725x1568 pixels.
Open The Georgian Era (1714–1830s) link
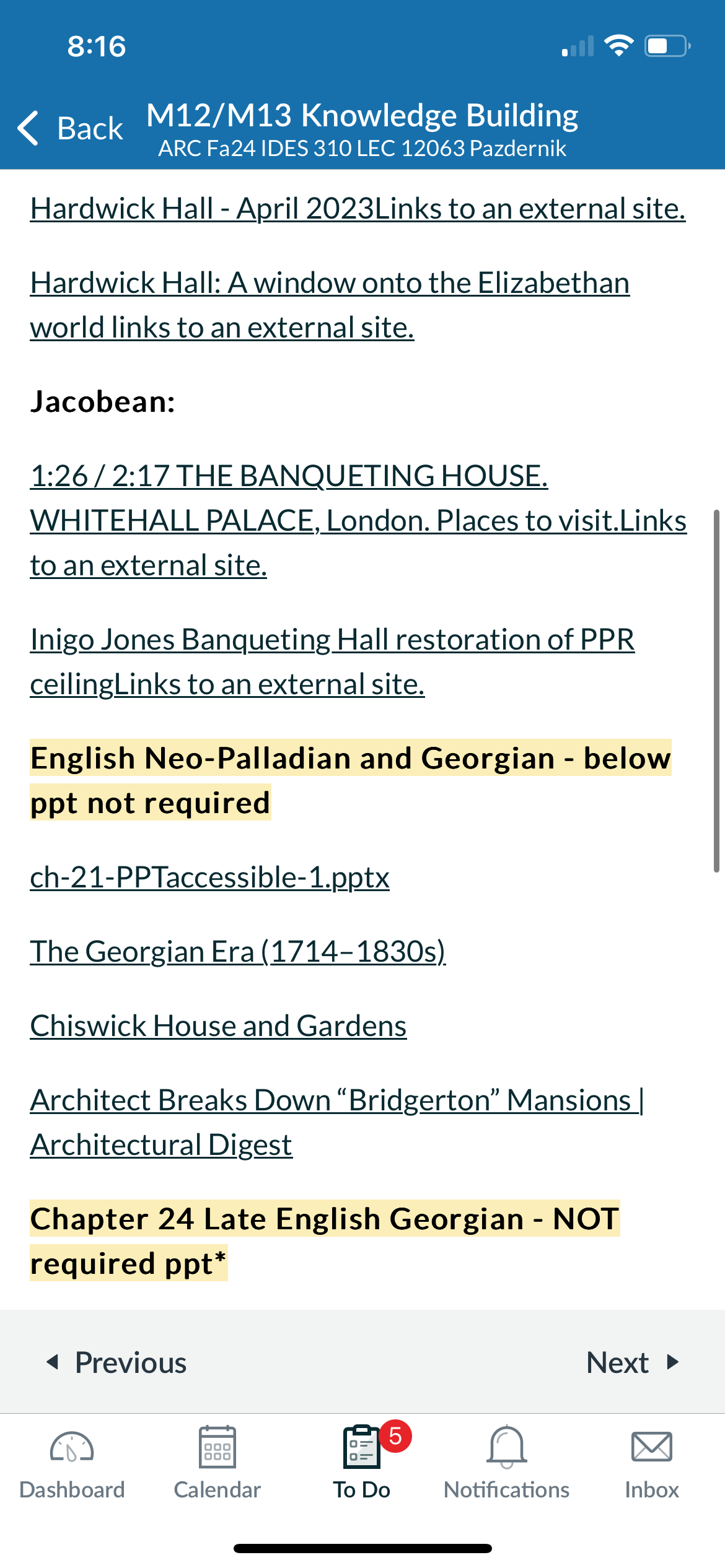[238, 952]
